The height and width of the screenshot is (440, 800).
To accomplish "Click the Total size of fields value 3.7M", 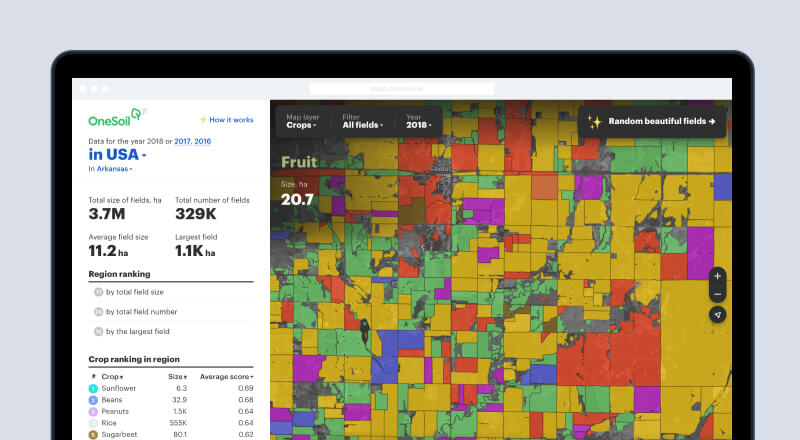I will (x=107, y=214).
